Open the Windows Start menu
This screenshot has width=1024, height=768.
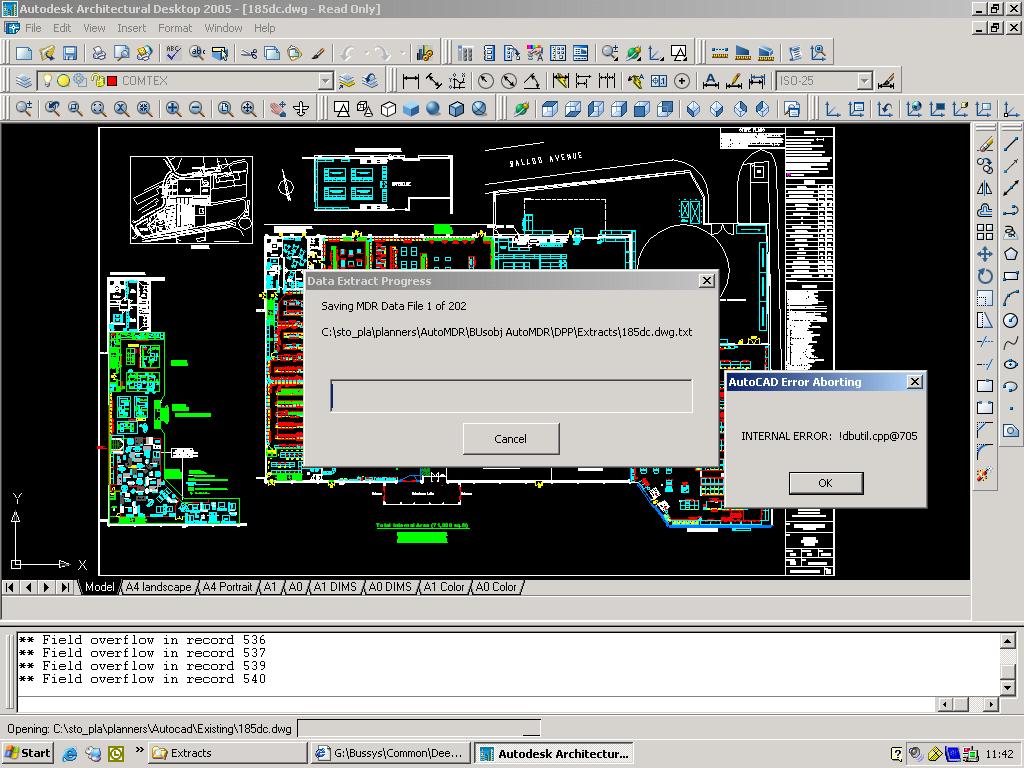[27, 753]
